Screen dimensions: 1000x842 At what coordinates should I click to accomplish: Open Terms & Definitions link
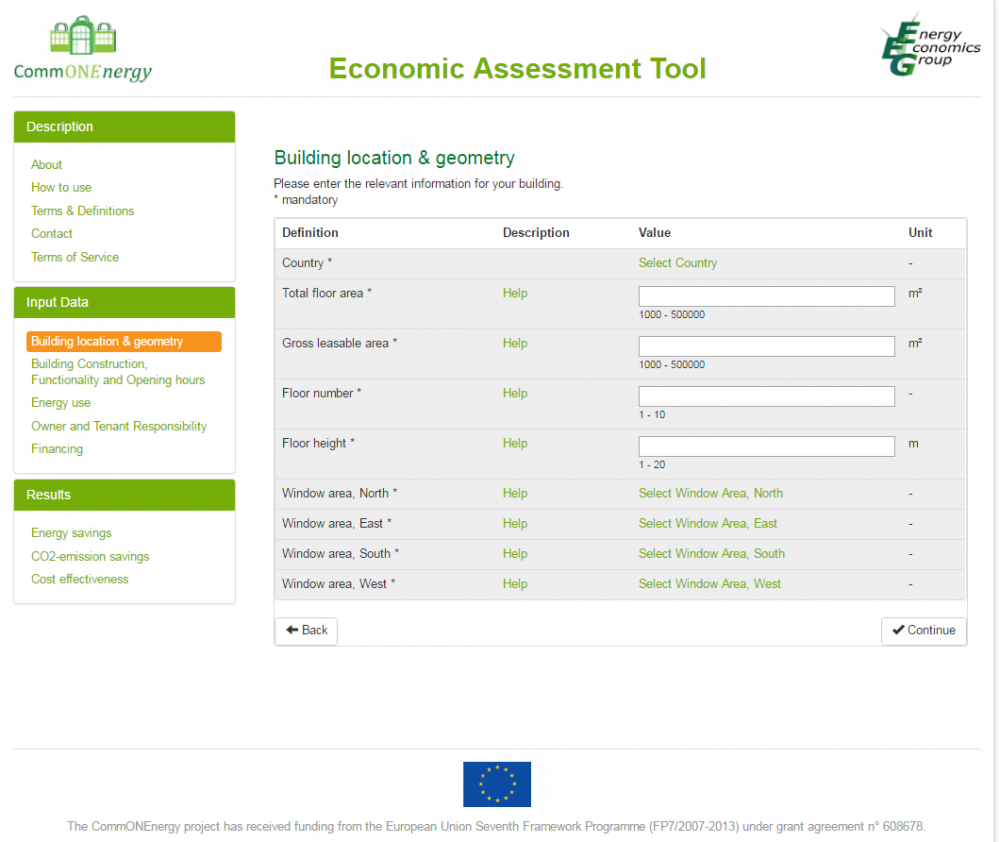coord(83,210)
